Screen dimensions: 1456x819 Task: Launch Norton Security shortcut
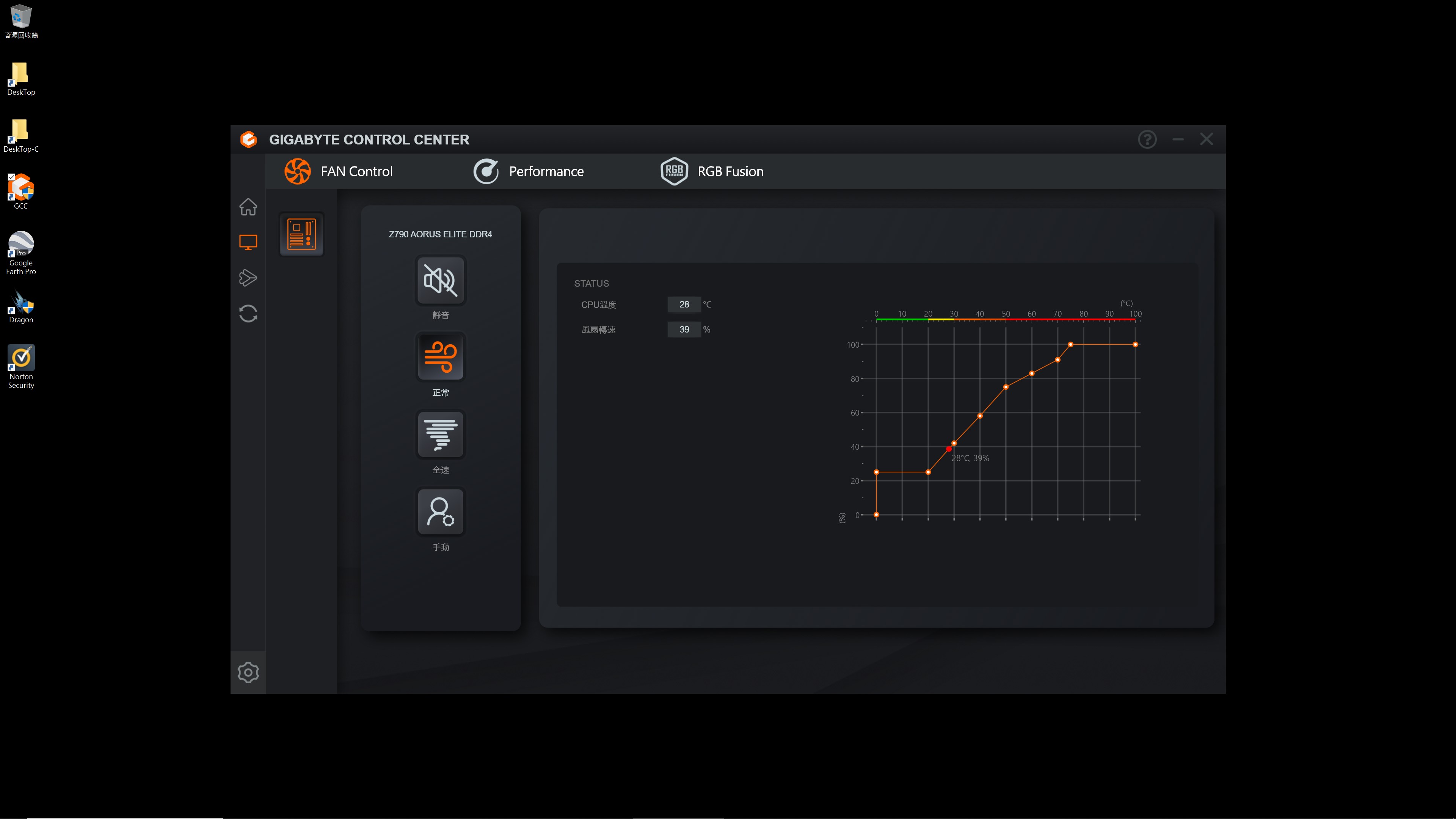[x=21, y=367]
